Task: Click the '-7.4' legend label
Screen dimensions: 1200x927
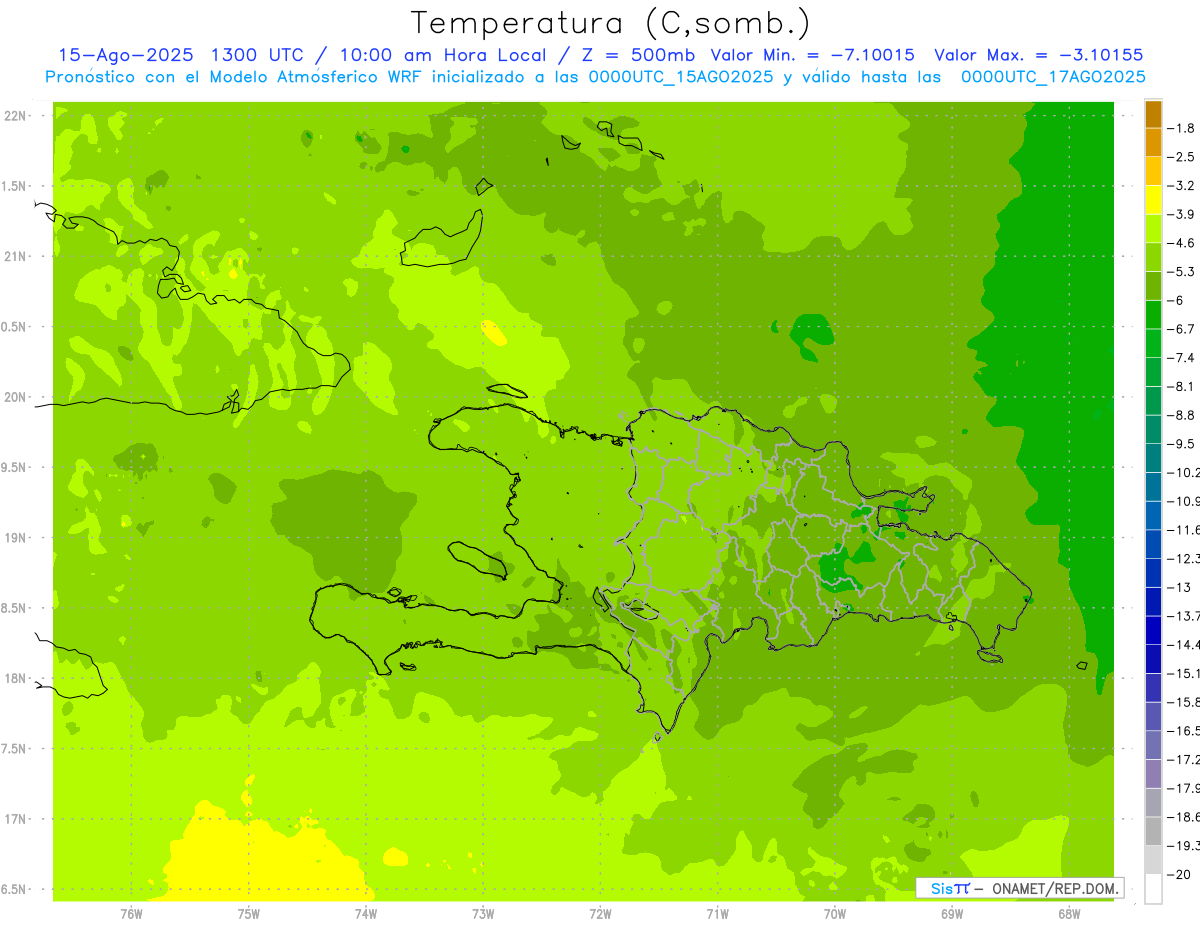Action: [x=1181, y=358]
